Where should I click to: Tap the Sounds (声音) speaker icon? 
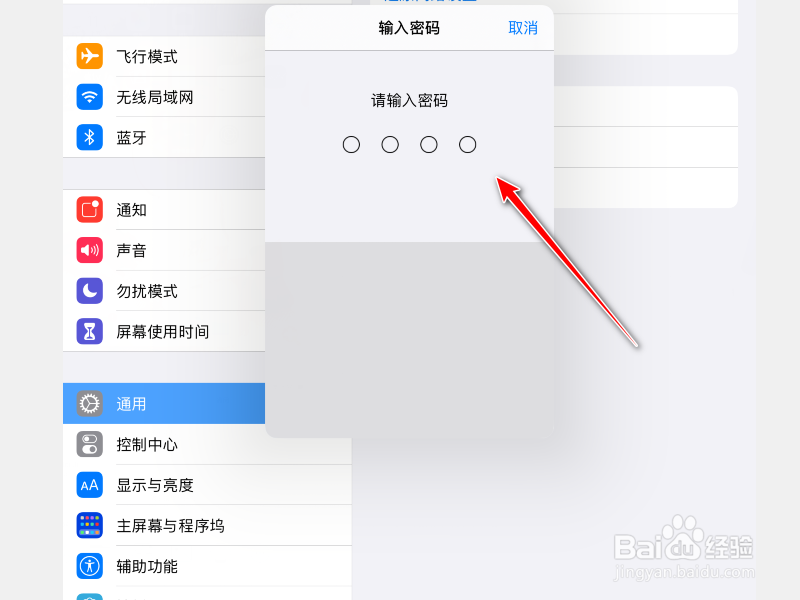tap(89, 250)
